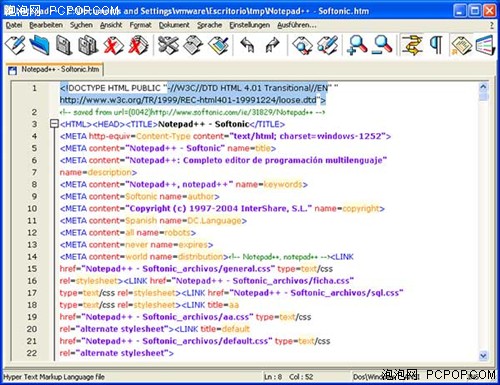Paste clipboard with the Paste icon
This screenshot has height=385, width=500.
point(218,45)
